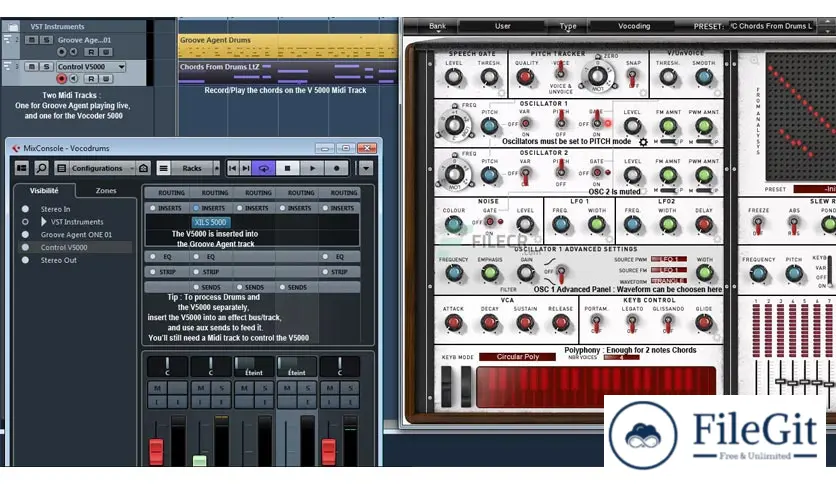Click Oscillator 1 settings gear icon
This screenshot has width=836, height=484.
coord(643,143)
